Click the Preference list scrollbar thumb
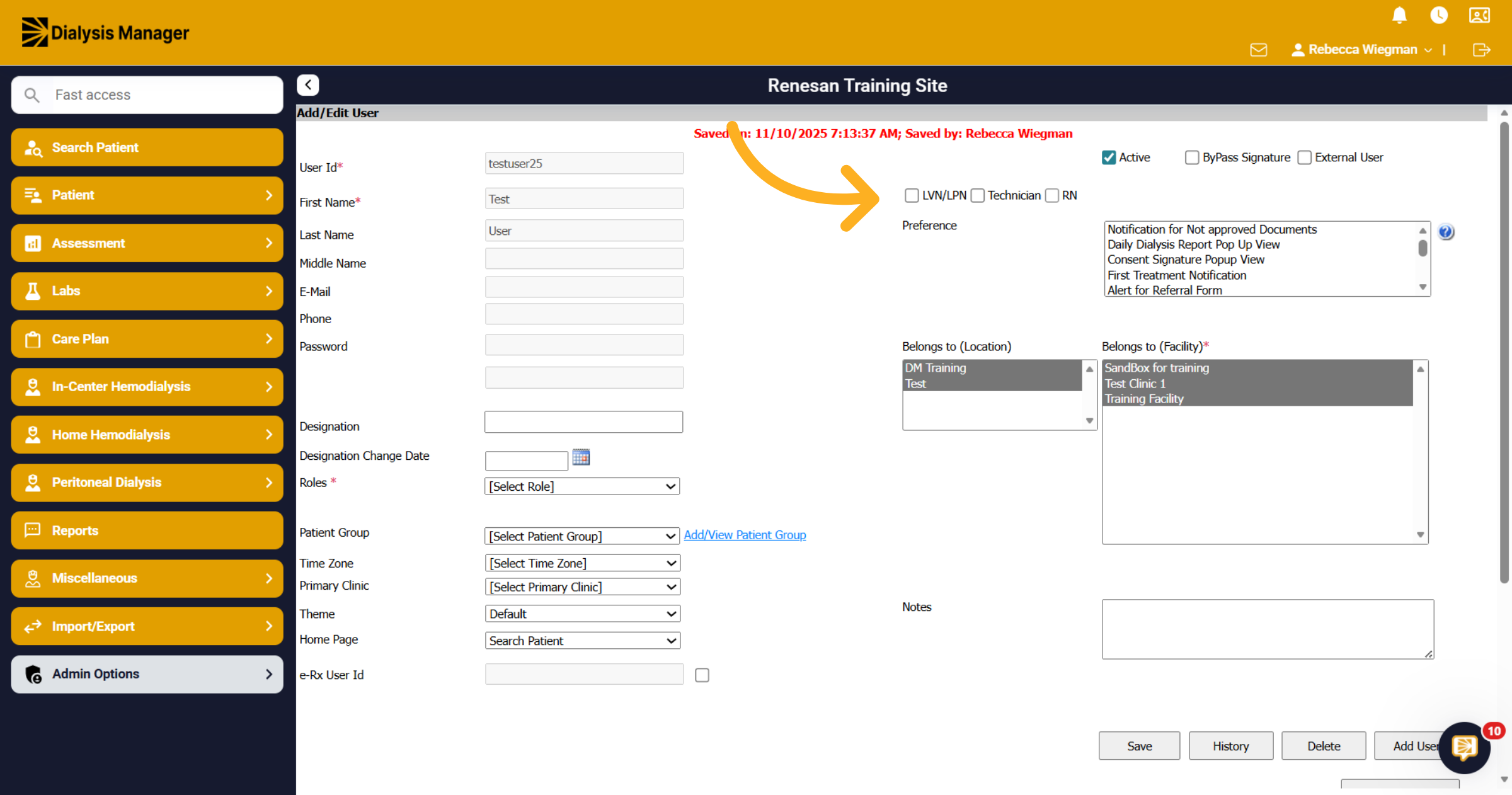Screen dimensions: 1512x795 (x=1423, y=248)
